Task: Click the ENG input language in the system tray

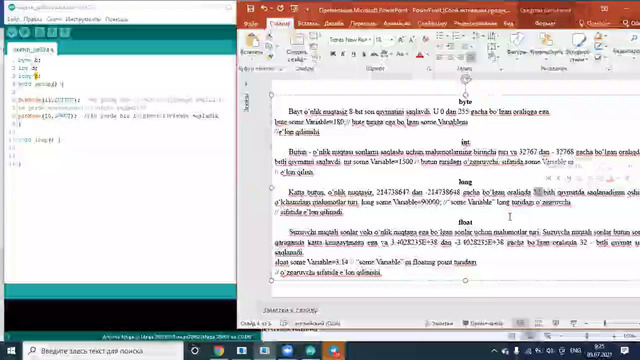Action: [x=576, y=351]
